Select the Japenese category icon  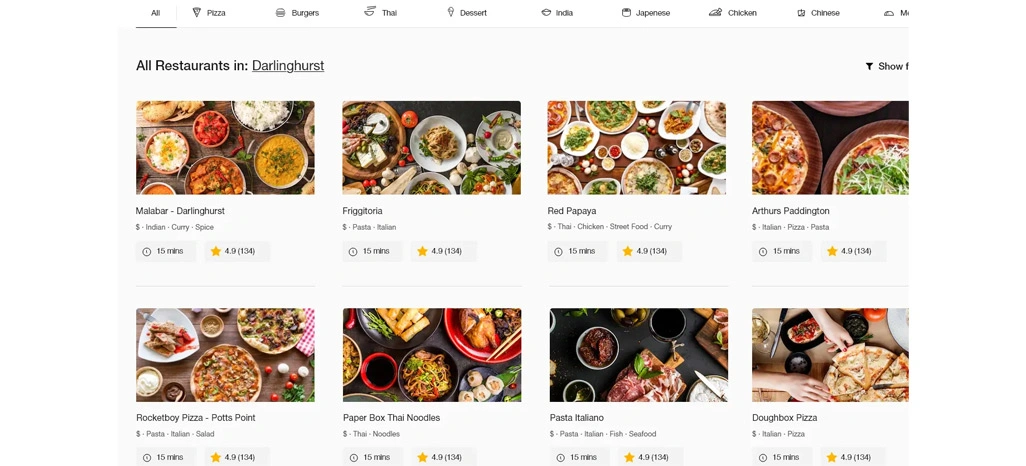pos(626,12)
